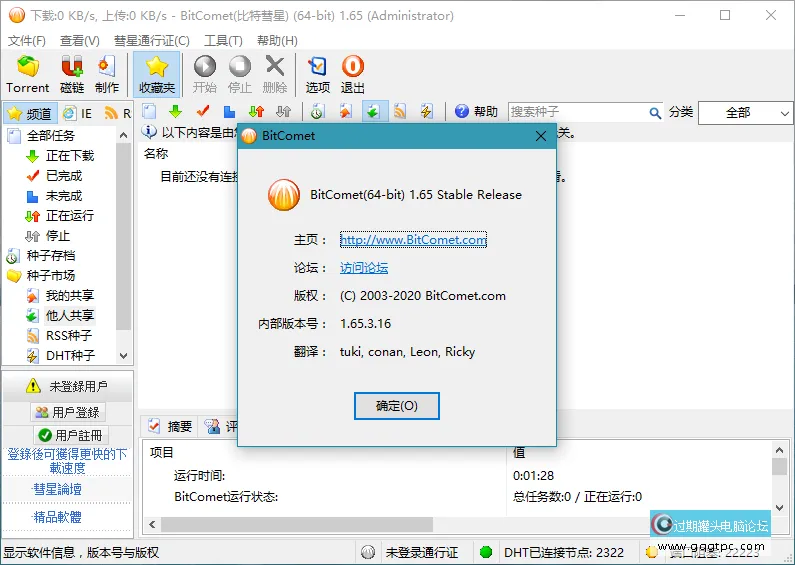Select 种子市场 in the sidebar tree
Image resolution: width=795 pixels, height=565 pixels.
[51, 275]
